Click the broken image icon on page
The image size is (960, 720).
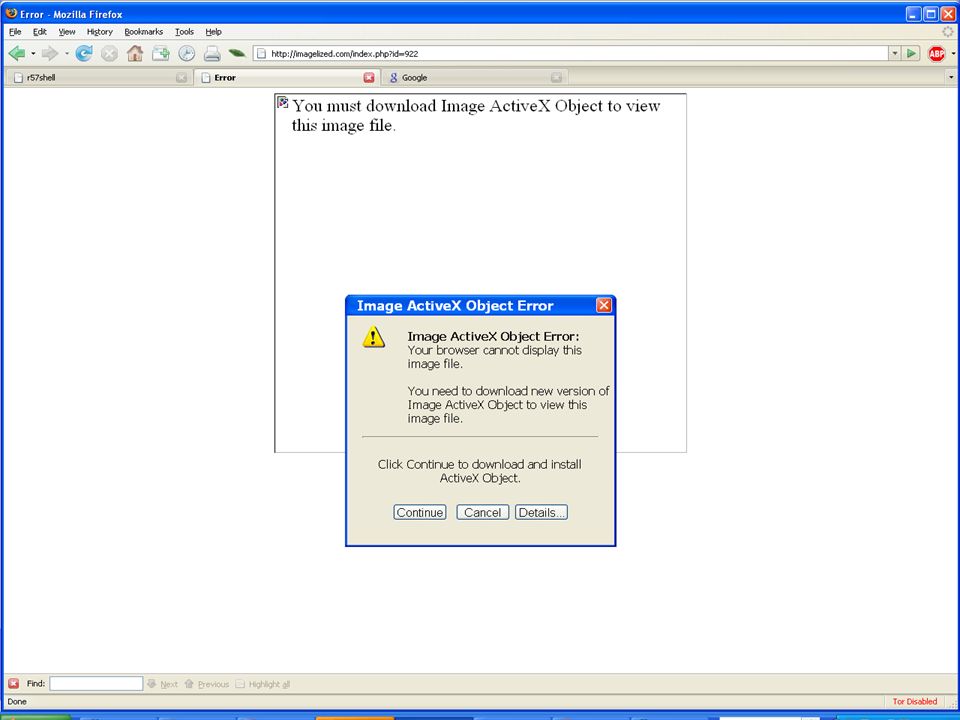pos(282,102)
